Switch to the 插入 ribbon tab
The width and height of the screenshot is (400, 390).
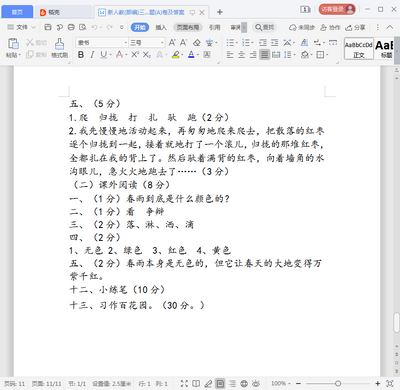pyautogui.click(x=161, y=27)
